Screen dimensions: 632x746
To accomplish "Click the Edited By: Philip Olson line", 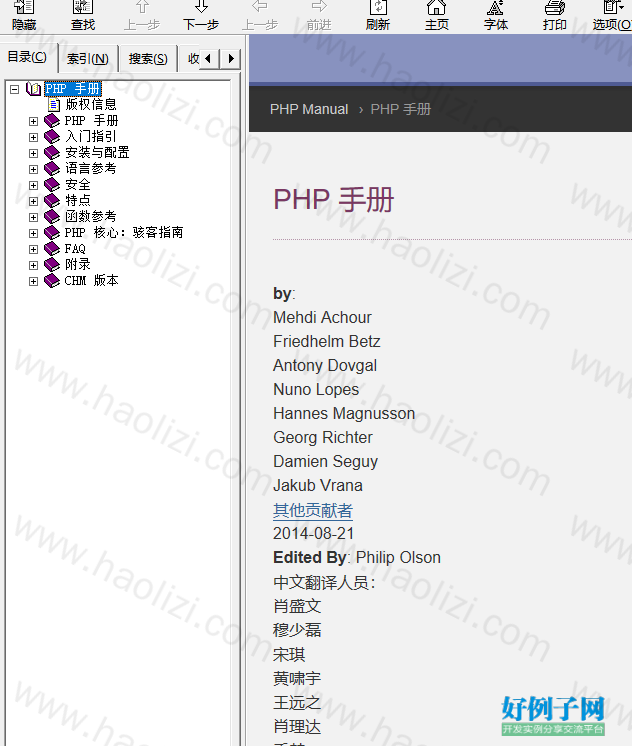I will 357,558.
